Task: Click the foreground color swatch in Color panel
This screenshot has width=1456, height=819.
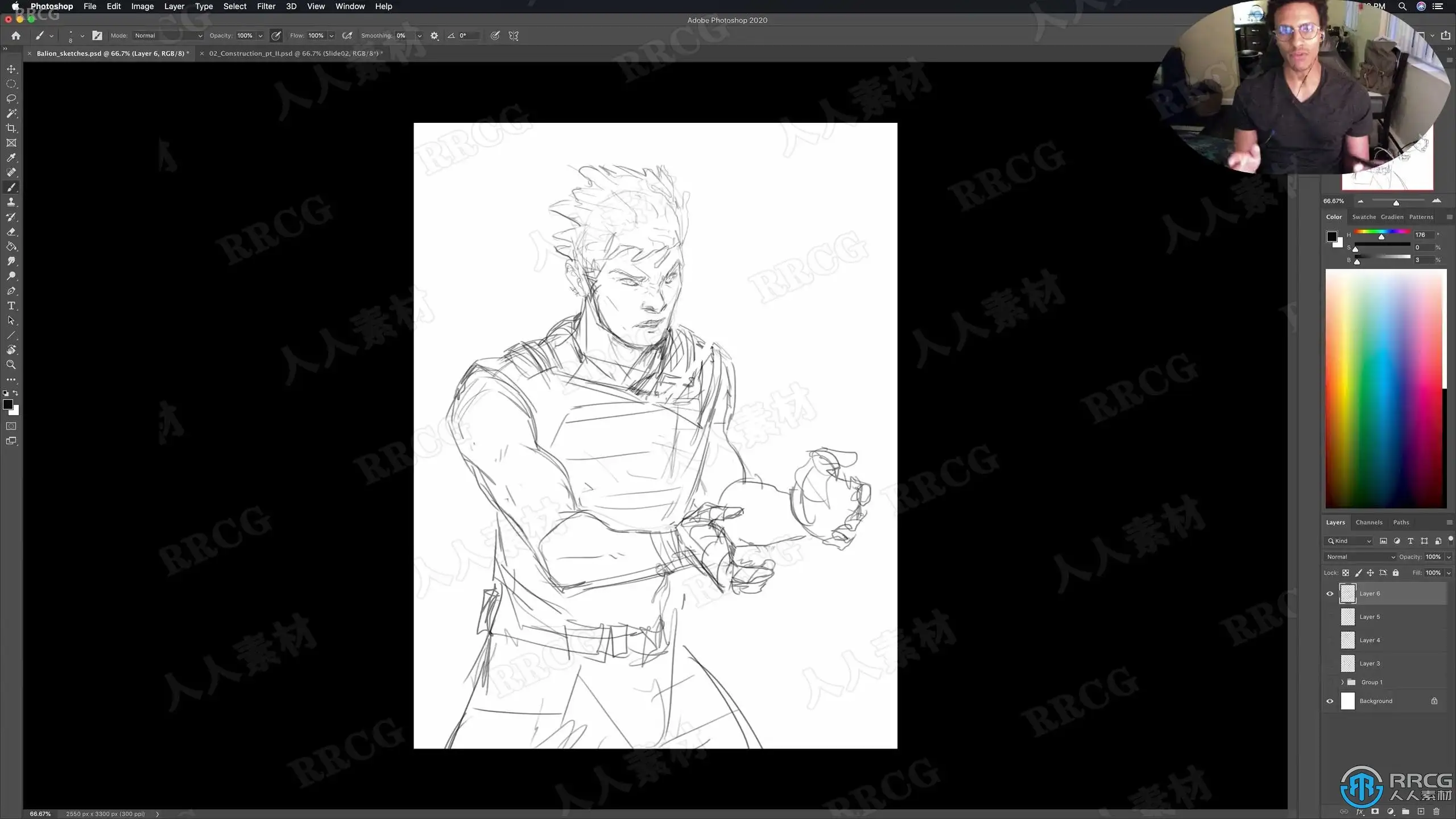Action: point(1331,236)
